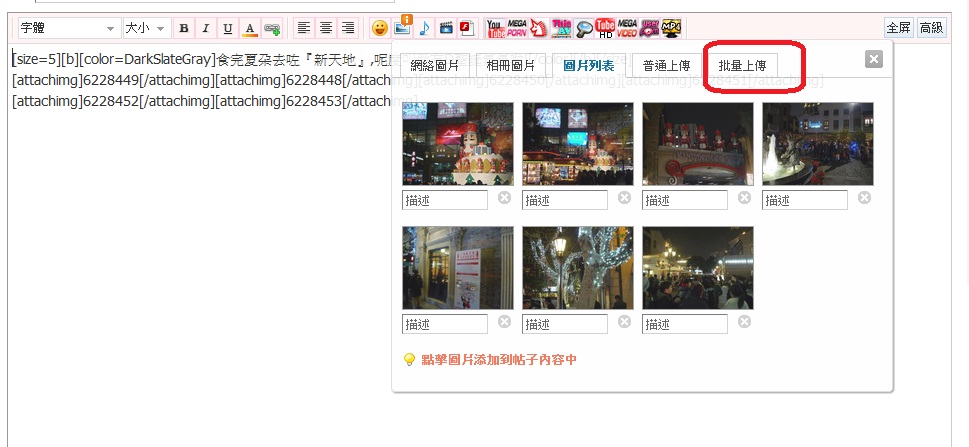This screenshot has height=447, width=969.
Task: Click the speech bubble magnifier icon
Action: point(584,28)
